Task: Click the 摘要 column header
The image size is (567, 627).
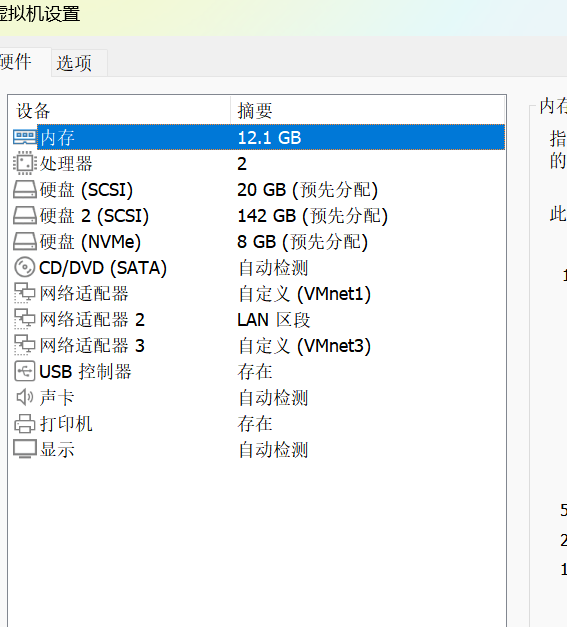Action: pyautogui.click(x=367, y=110)
